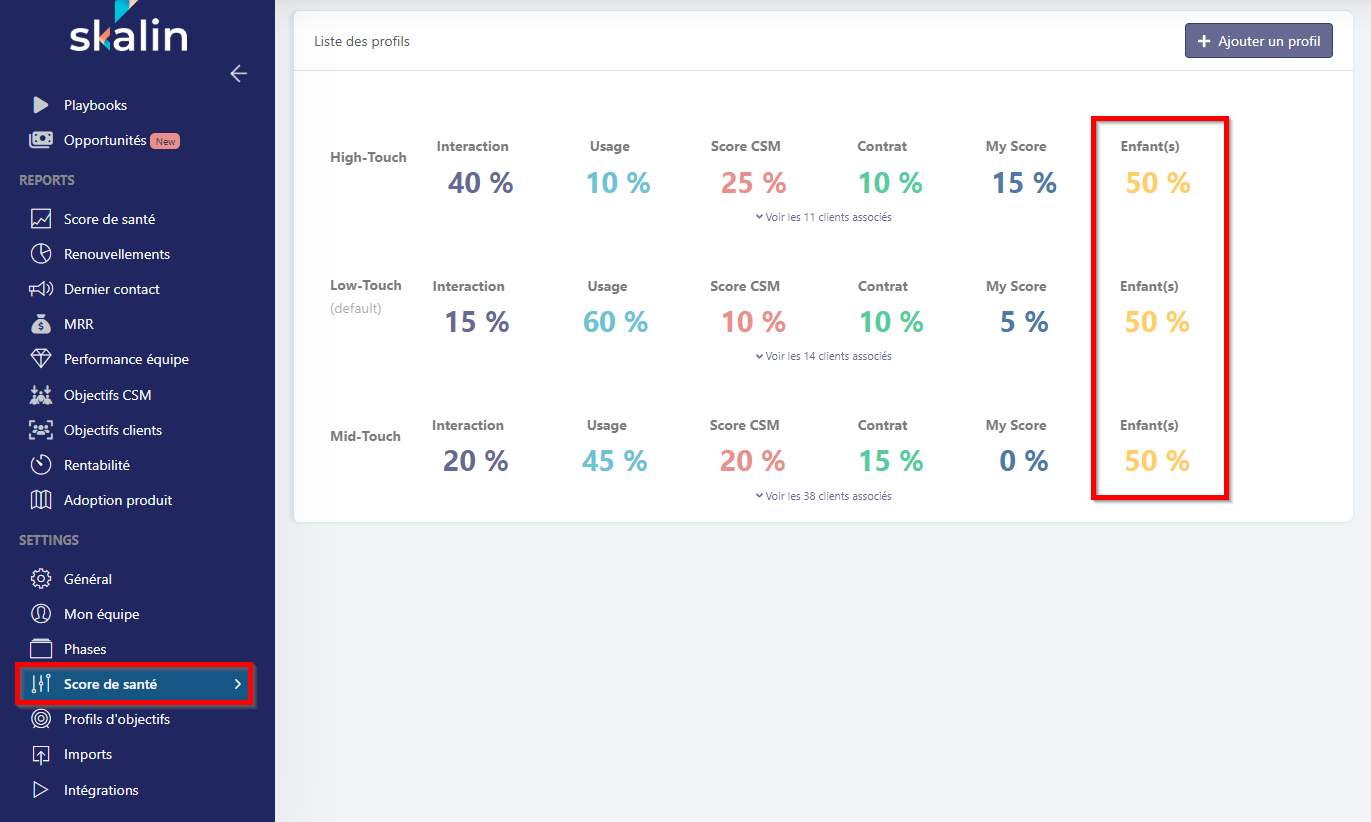Open the Score de santé settings chevron
The height and width of the screenshot is (822, 1371).
[x=238, y=685]
